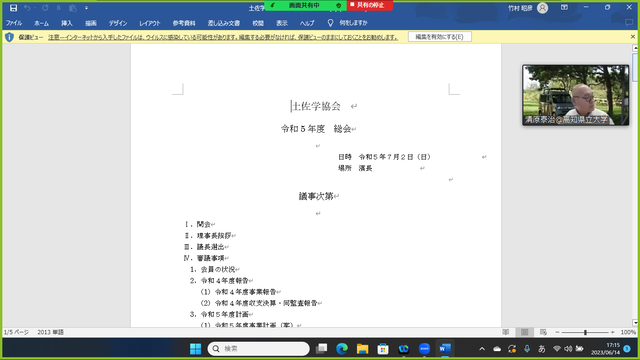
Task: Click the zoom out minus button
Action: point(557,333)
